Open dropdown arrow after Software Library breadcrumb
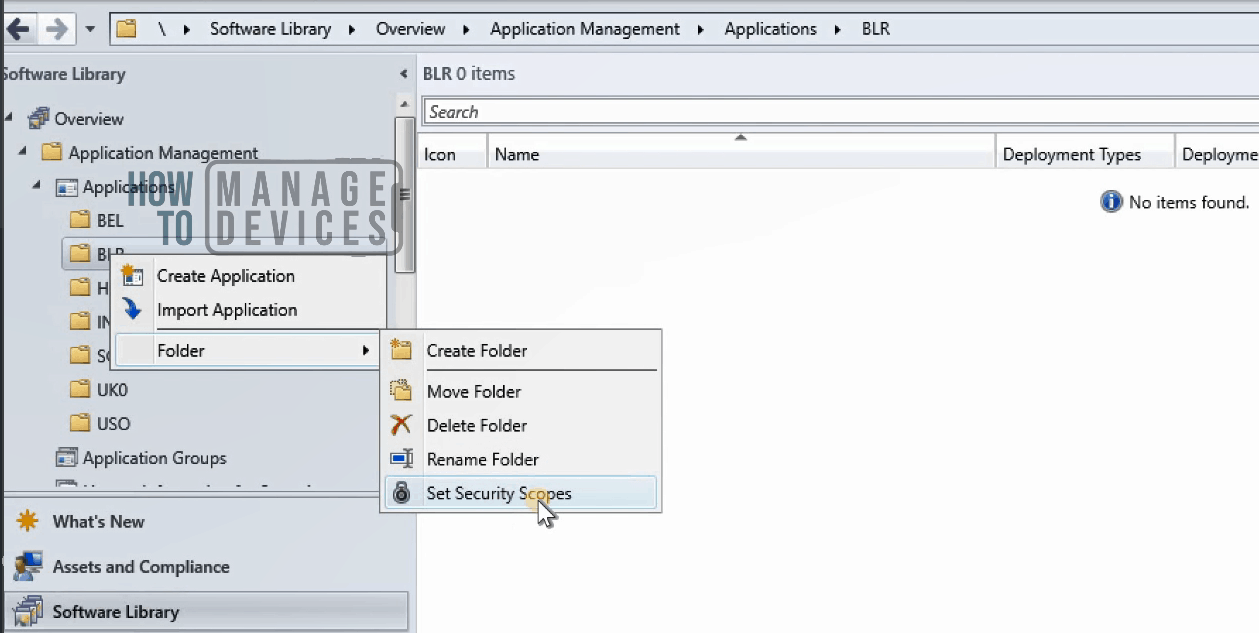This screenshot has width=1259, height=633. pos(352,29)
